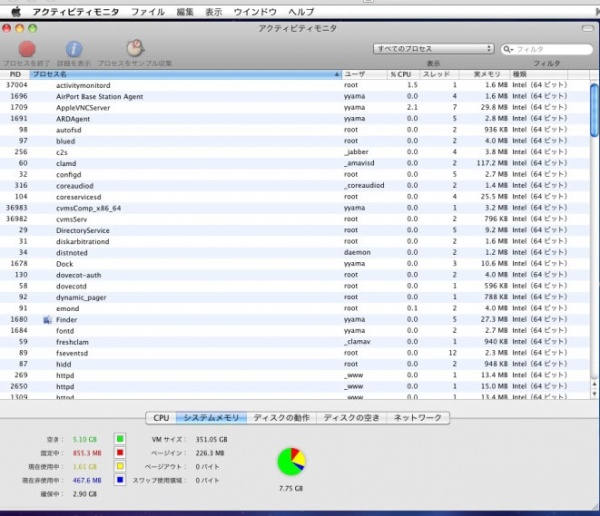
Task: Select the cvmsComp_x86_64 process row
Action: coord(295,208)
